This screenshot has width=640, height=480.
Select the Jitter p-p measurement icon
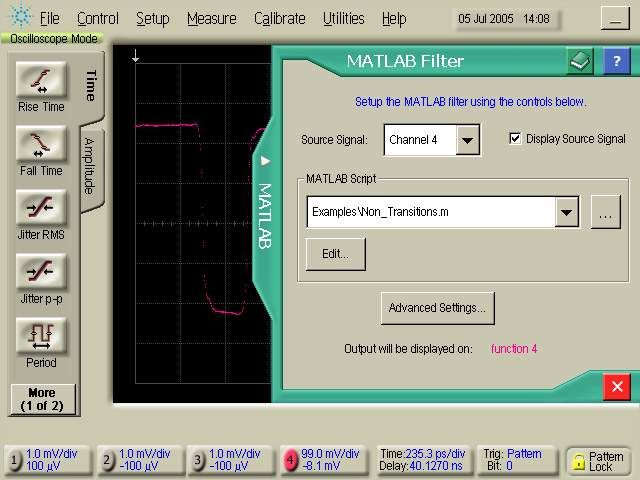pyautogui.click(x=41, y=271)
